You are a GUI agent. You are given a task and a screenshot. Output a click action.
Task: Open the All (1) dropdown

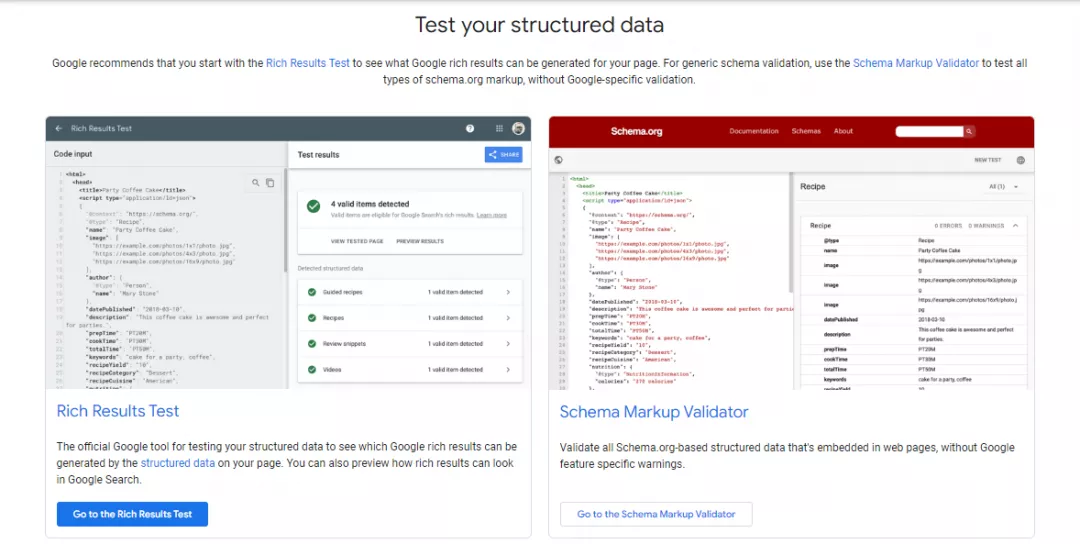coord(1003,187)
